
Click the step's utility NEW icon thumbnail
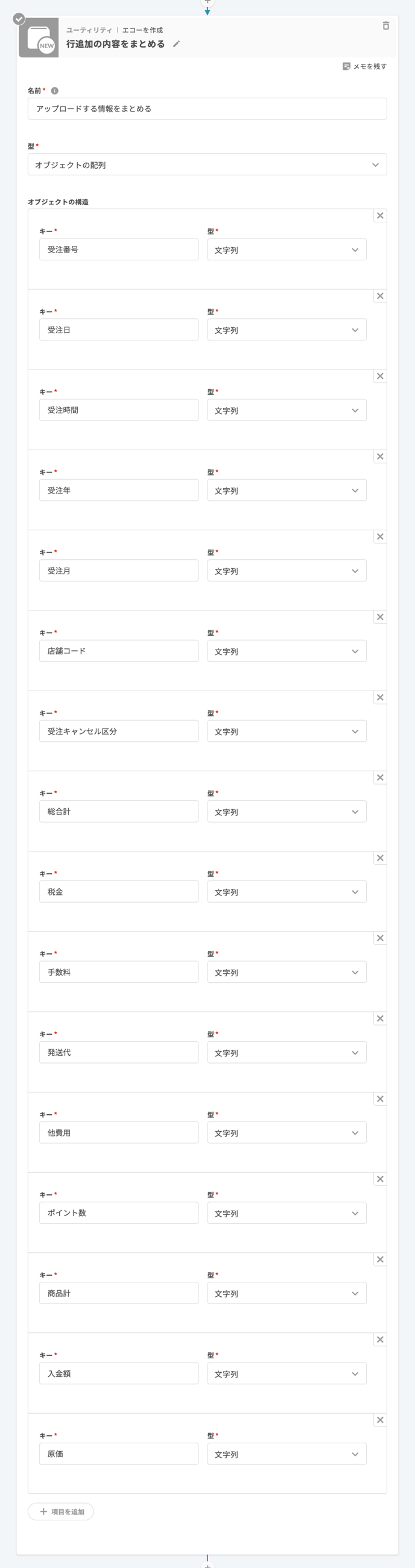click(x=39, y=39)
